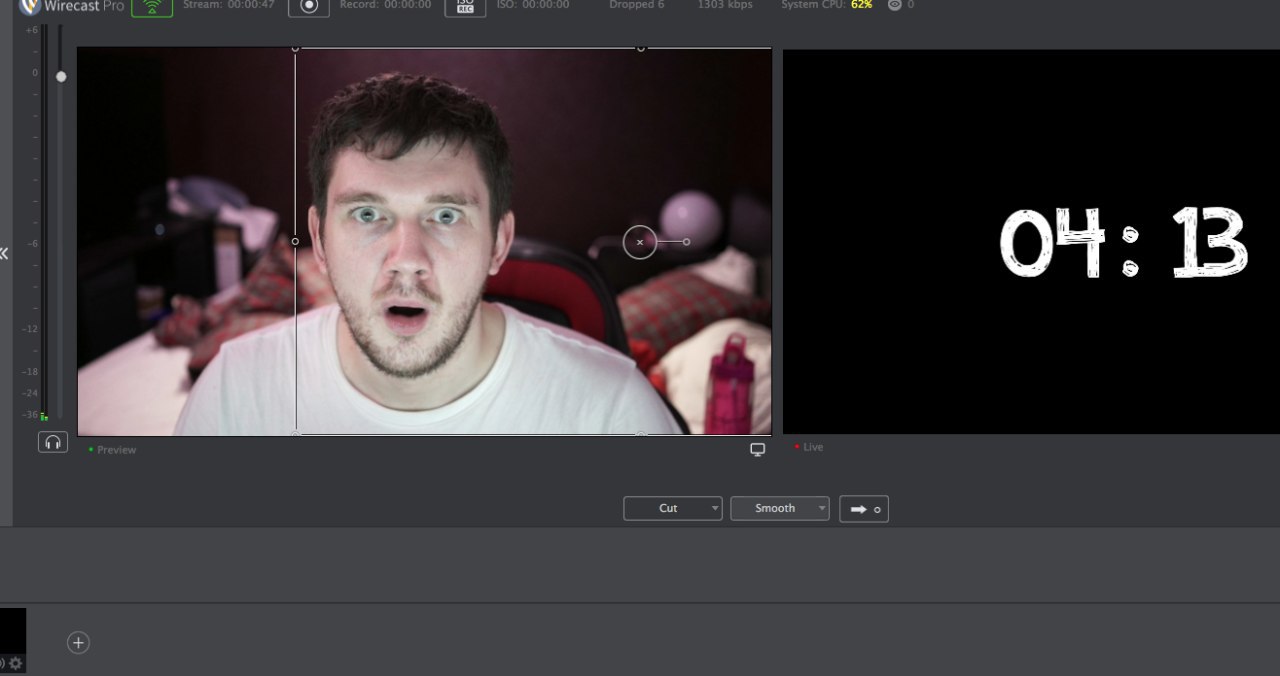Click the Live countdown display 04:13

coord(1124,243)
